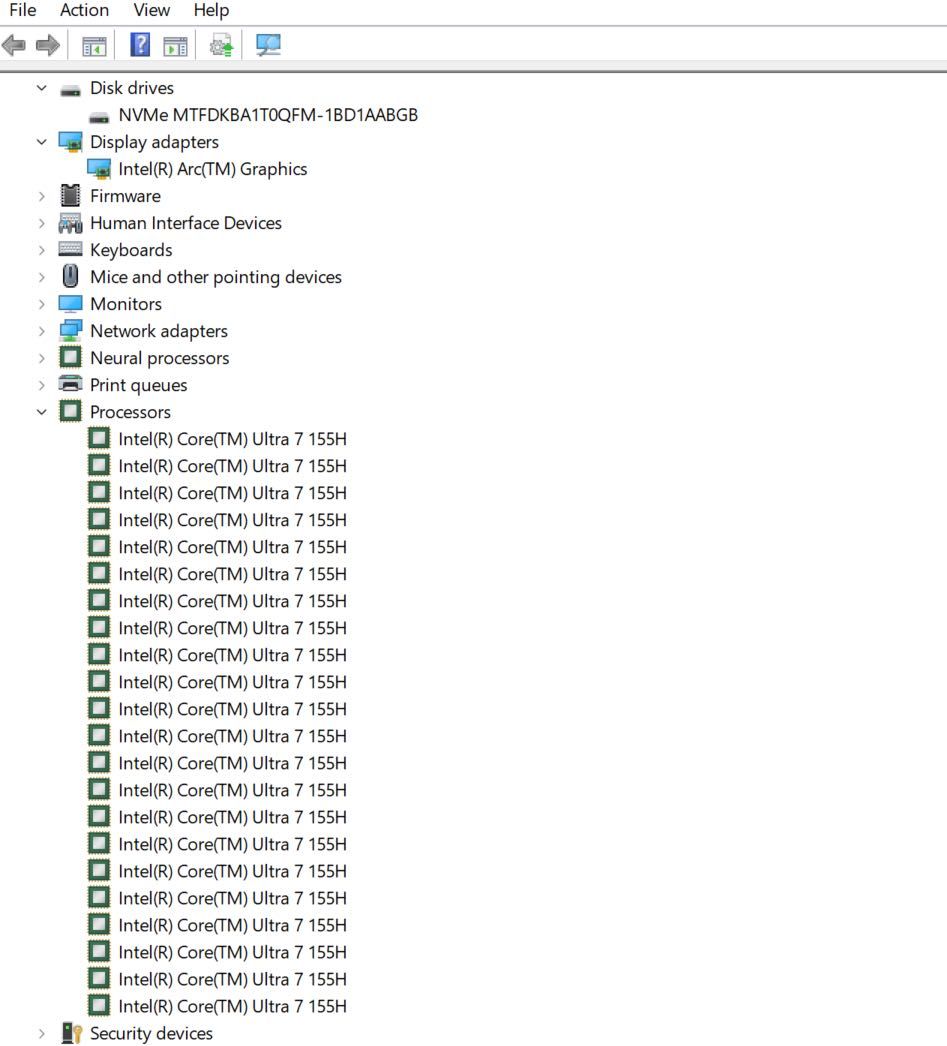
Task: Click the Back arrow in the toolbar
Action: 14,45
